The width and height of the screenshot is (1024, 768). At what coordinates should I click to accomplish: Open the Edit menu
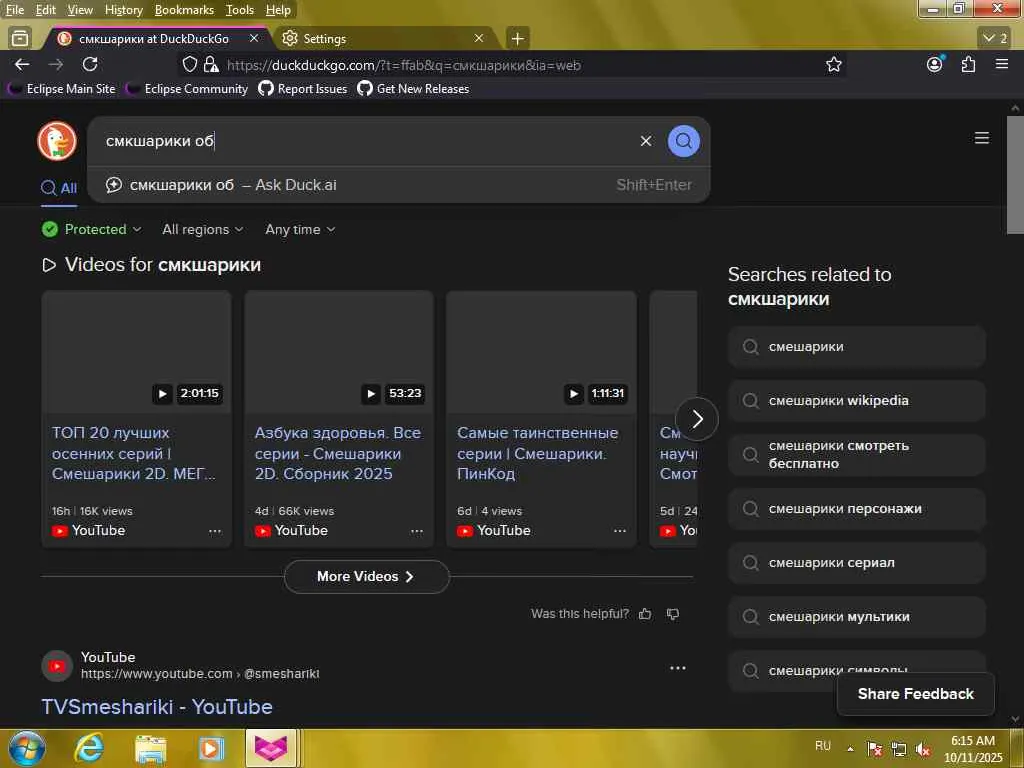click(x=46, y=10)
